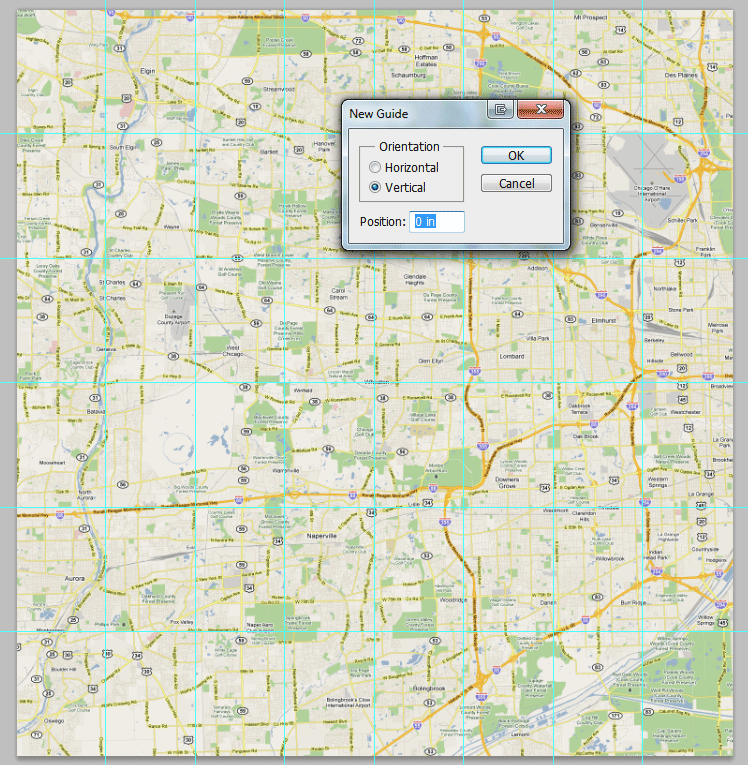Viewport: 748px width, 765px height.
Task: Click the Lombard label on map
Action: pyautogui.click(x=512, y=356)
